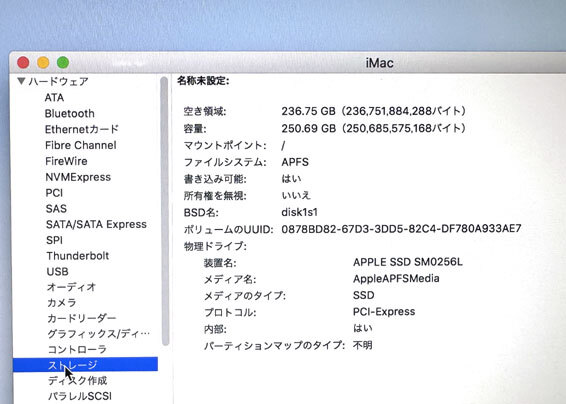Select Fibre Channel item
The image size is (566, 404).
[x=80, y=145]
